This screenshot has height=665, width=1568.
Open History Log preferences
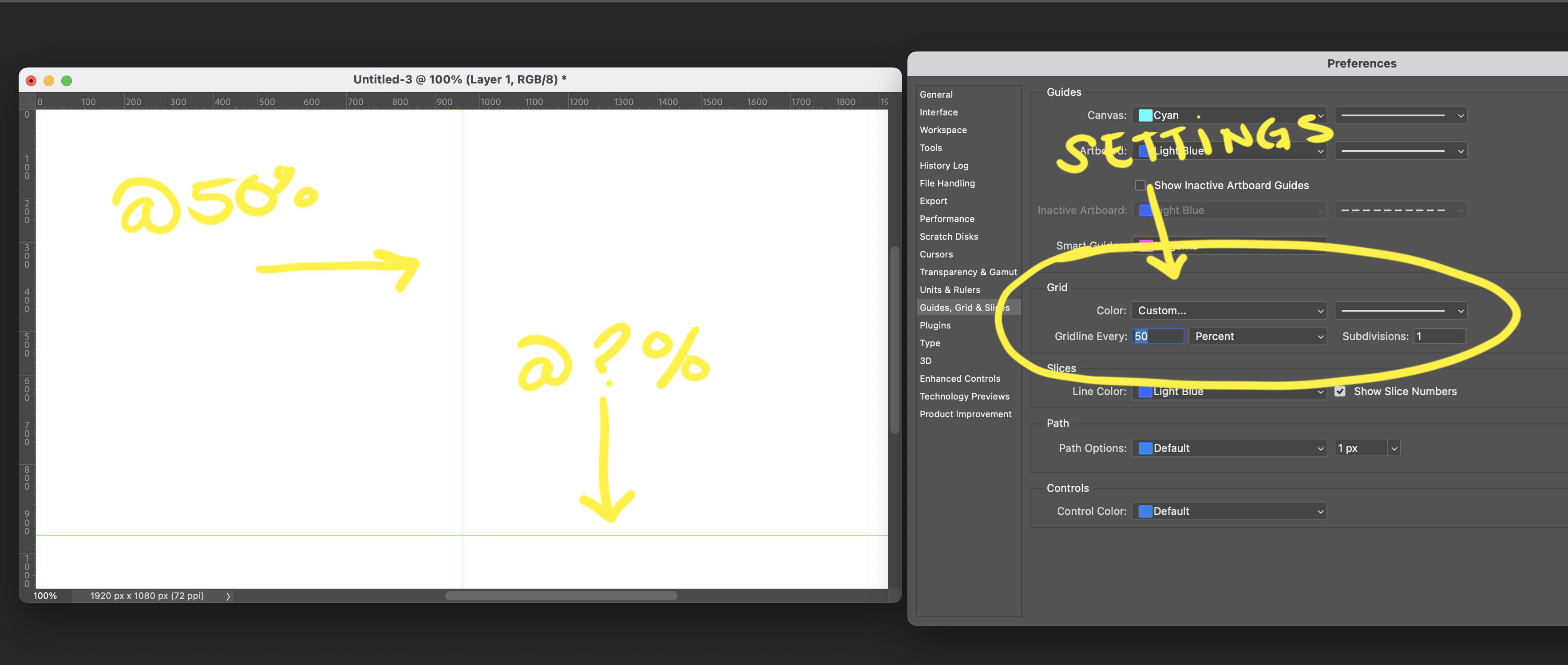(944, 165)
